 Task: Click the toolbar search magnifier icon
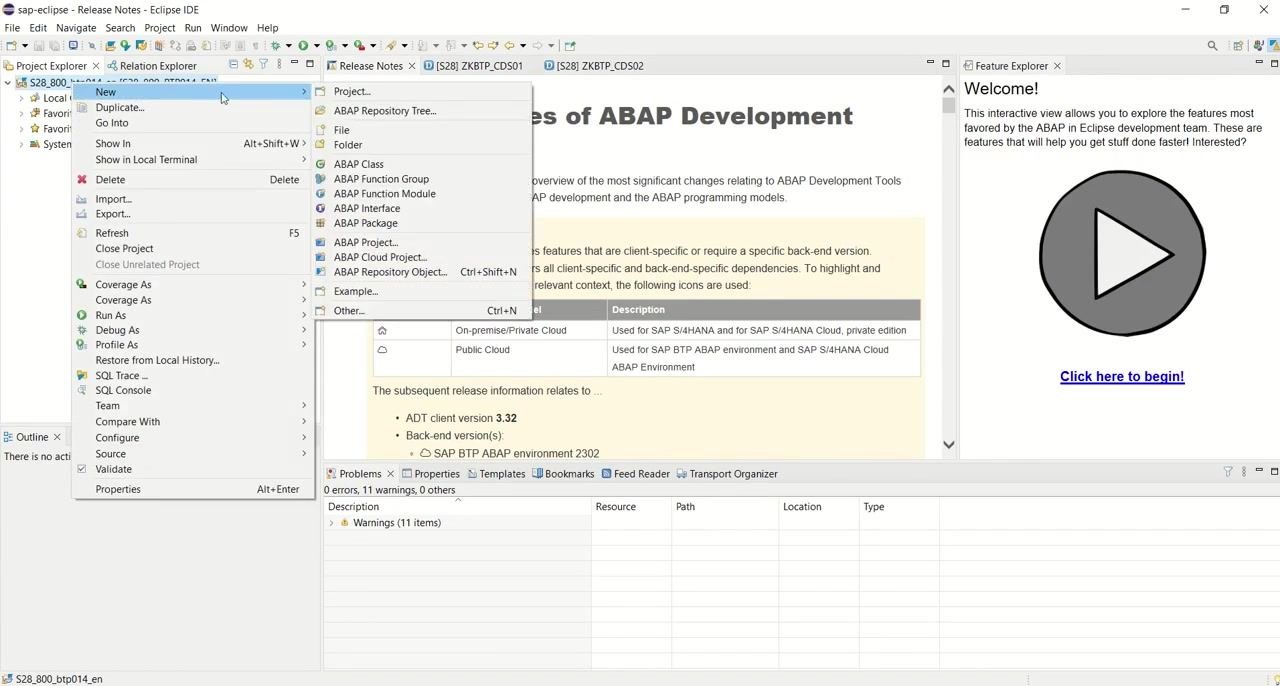[x=1212, y=45]
